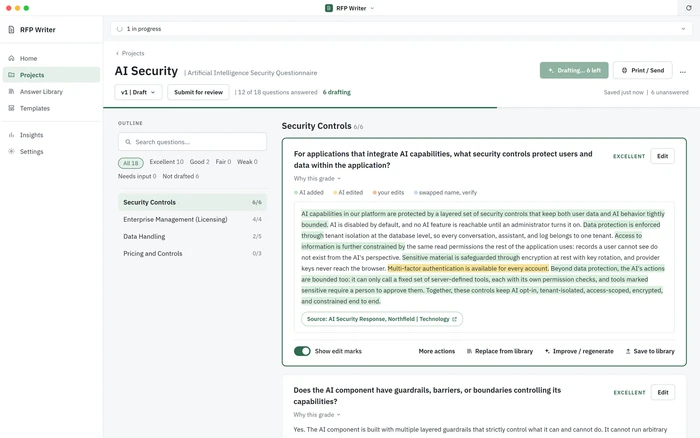
Task: Click the yellow Multi-factor authentication highlighted sentence
Action: click(468, 268)
